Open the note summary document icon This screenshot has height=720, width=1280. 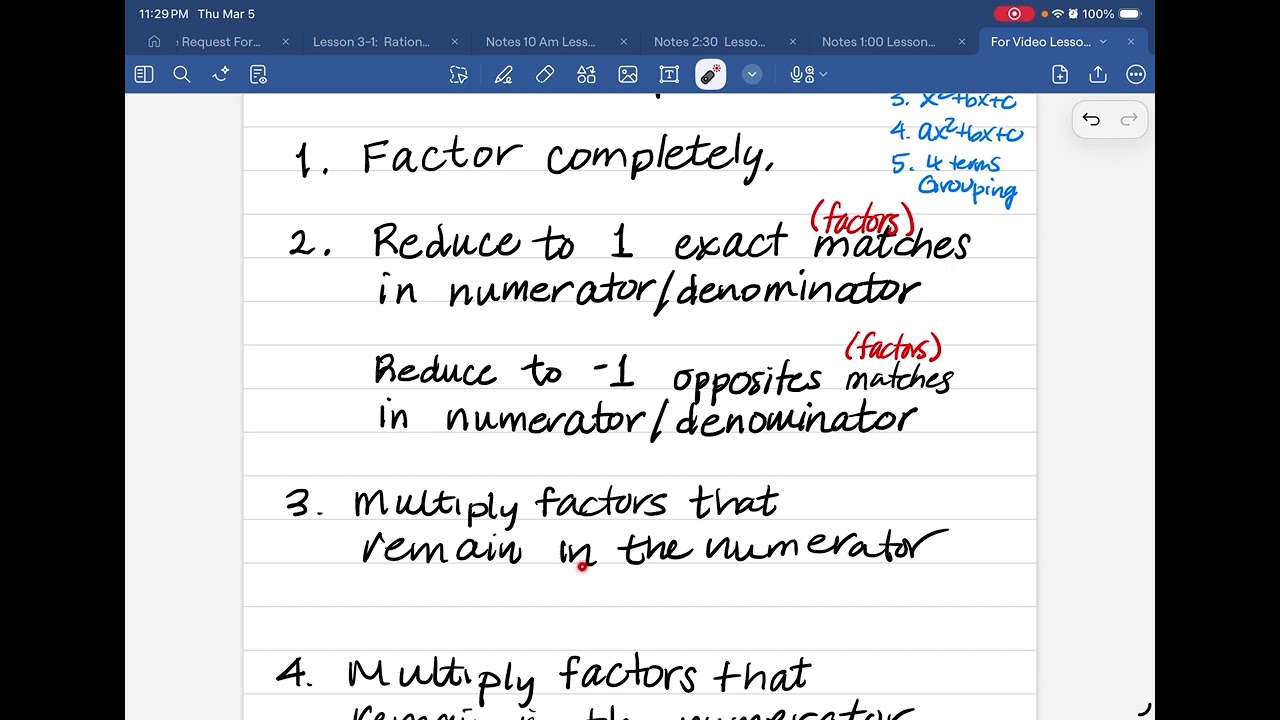coord(258,74)
